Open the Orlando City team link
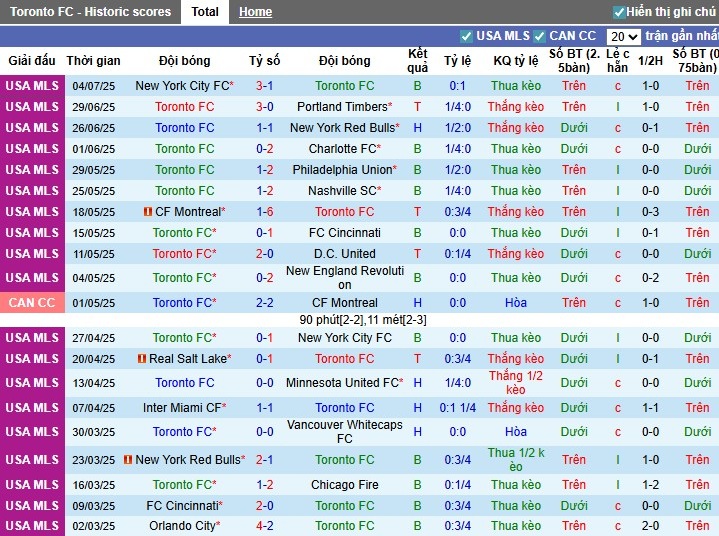719x536 pixels. (x=181, y=526)
